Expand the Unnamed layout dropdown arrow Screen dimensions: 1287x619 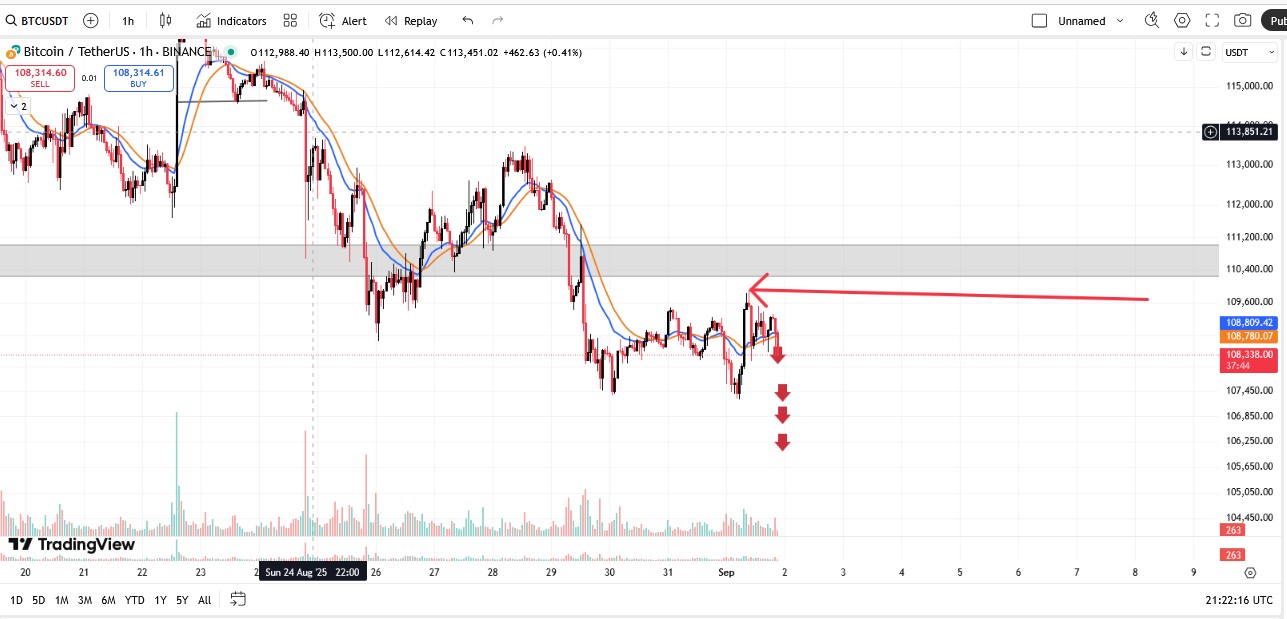pos(1120,20)
